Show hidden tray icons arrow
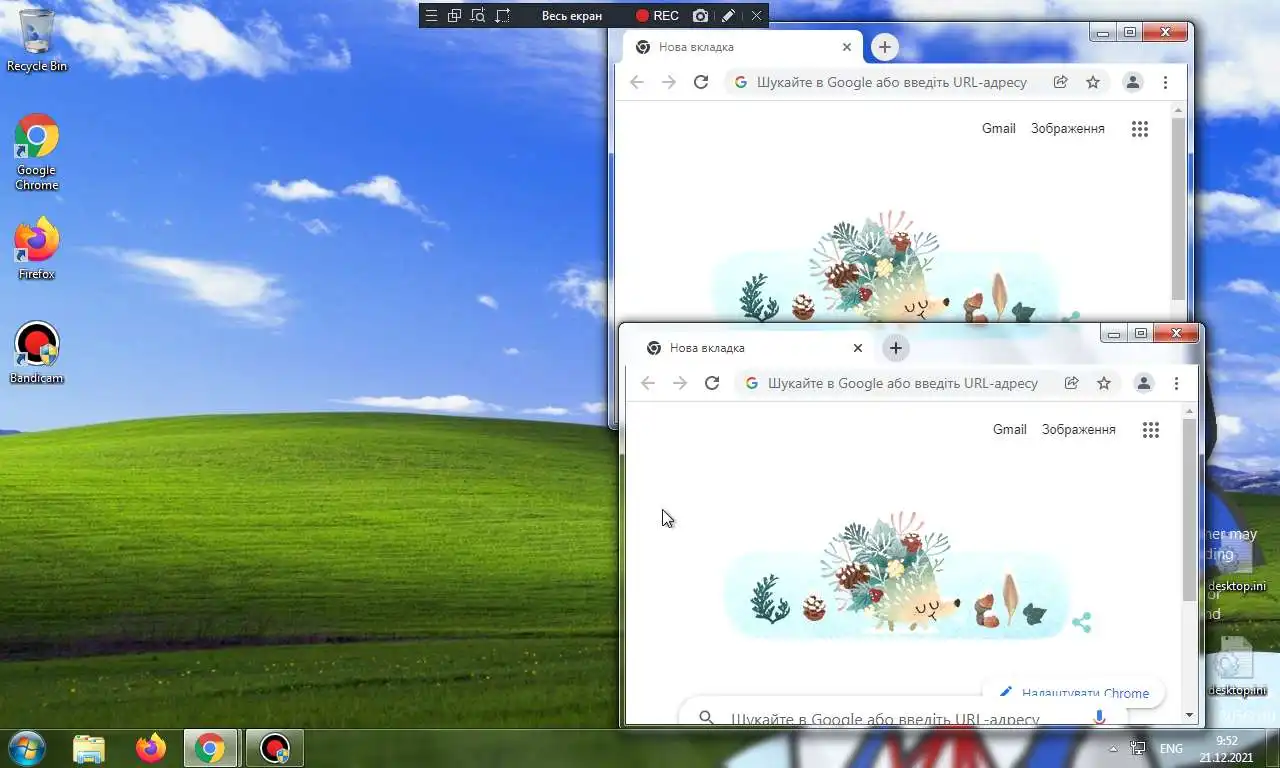Image resolution: width=1280 pixels, height=768 pixels. 1113,749
